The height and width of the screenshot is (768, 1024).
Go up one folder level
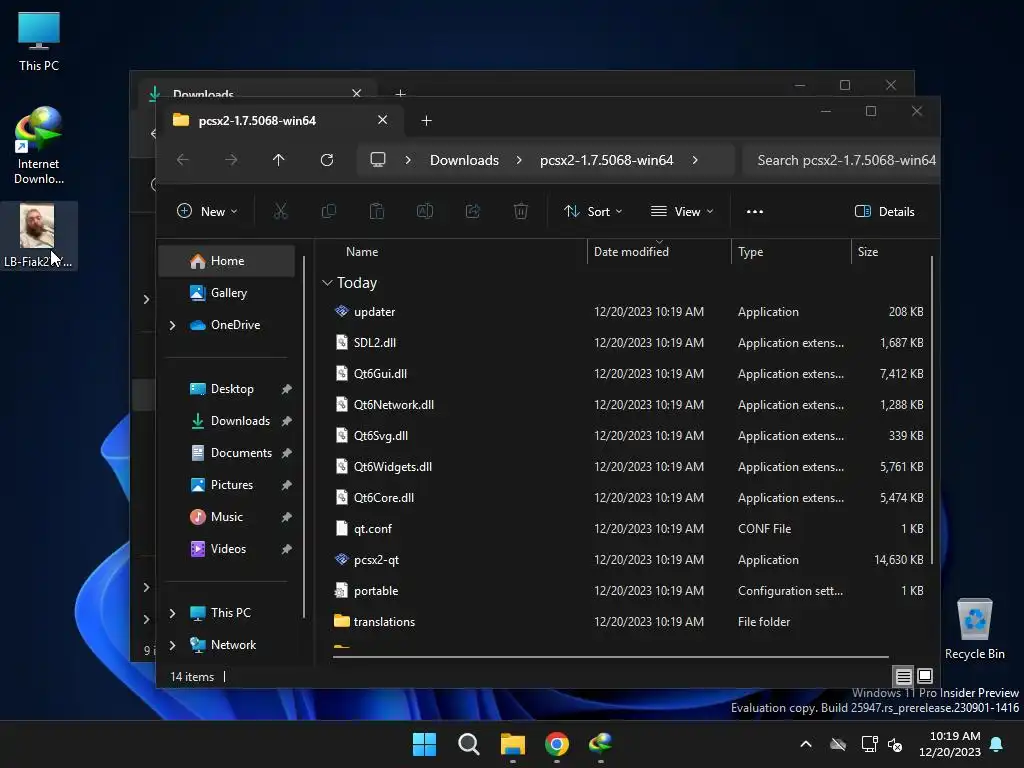(279, 160)
